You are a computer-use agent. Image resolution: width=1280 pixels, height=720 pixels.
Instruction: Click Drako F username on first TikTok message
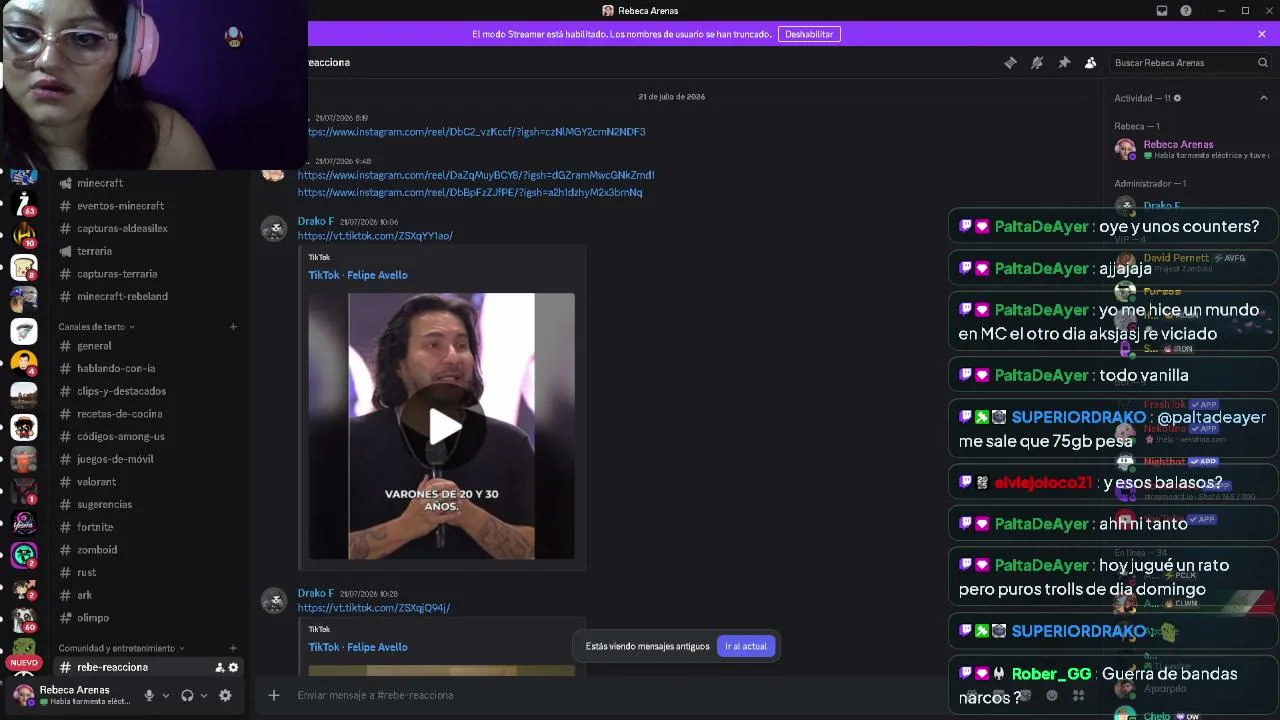click(316, 221)
